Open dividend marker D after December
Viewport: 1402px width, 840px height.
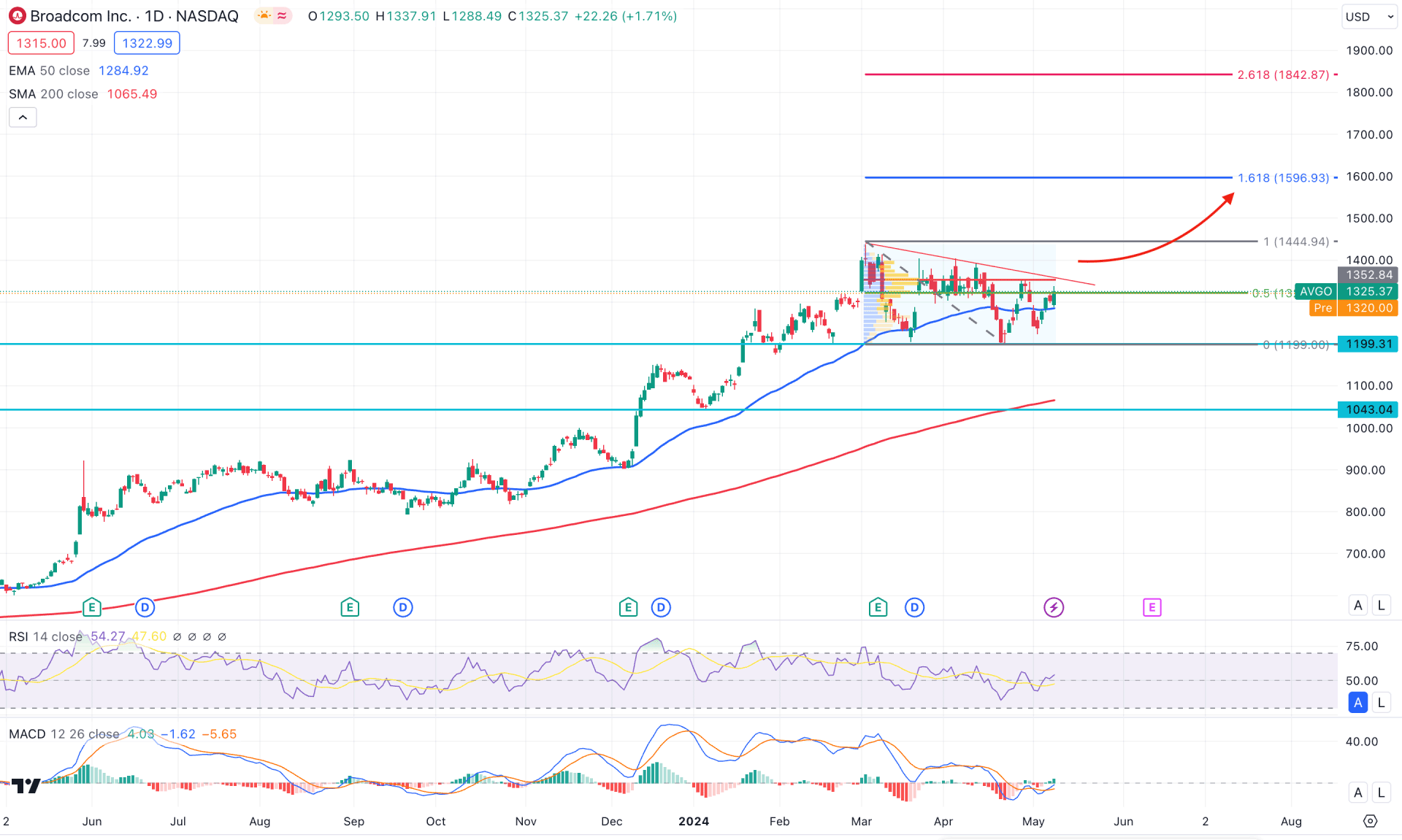click(x=661, y=606)
